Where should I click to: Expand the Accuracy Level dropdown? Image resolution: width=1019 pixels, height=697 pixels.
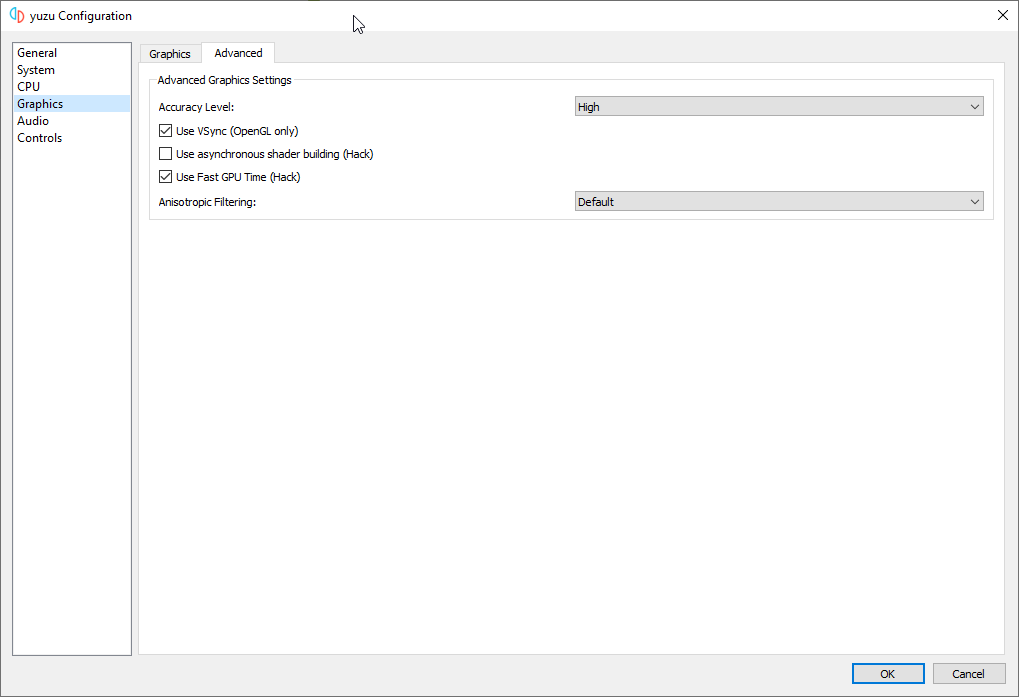click(x=779, y=107)
